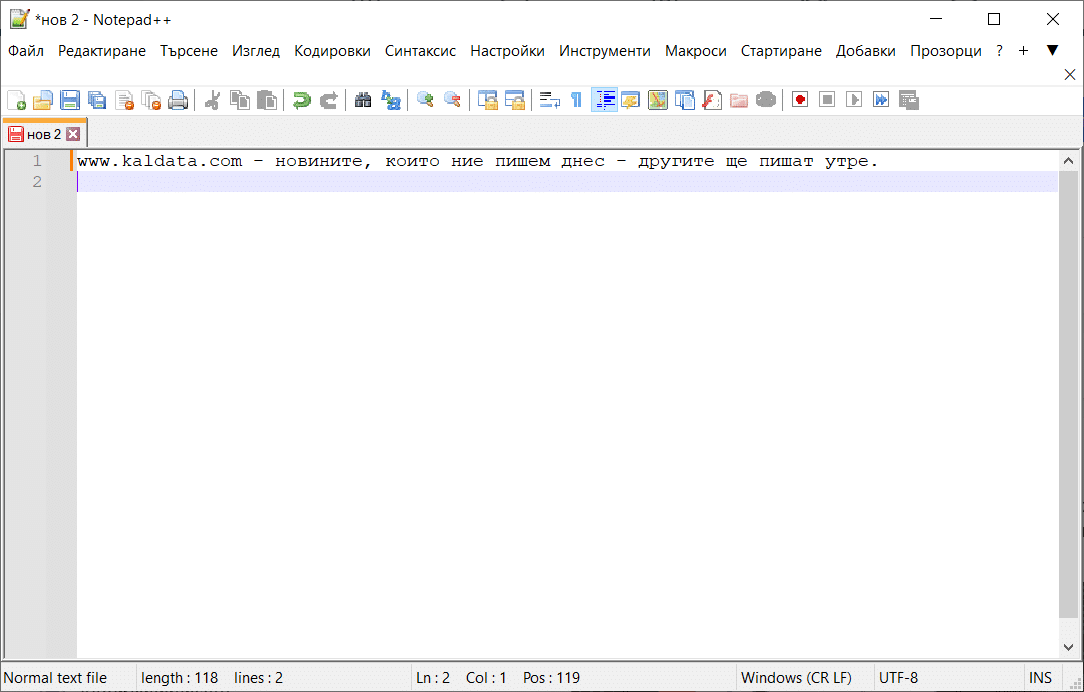Image resolution: width=1084 pixels, height=692 pixels.
Task: Print the document via printer icon
Action: pyautogui.click(x=178, y=100)
